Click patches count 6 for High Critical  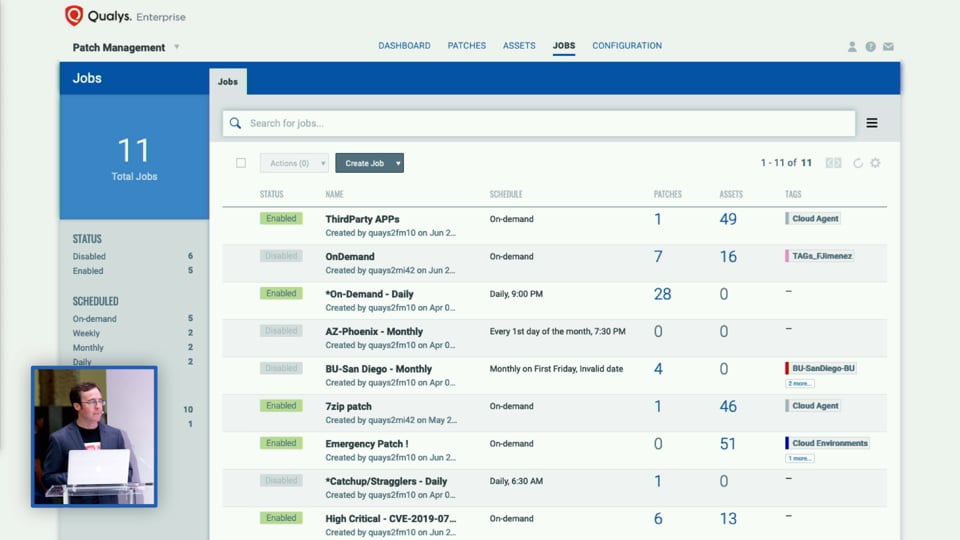[x=658, y=519]
